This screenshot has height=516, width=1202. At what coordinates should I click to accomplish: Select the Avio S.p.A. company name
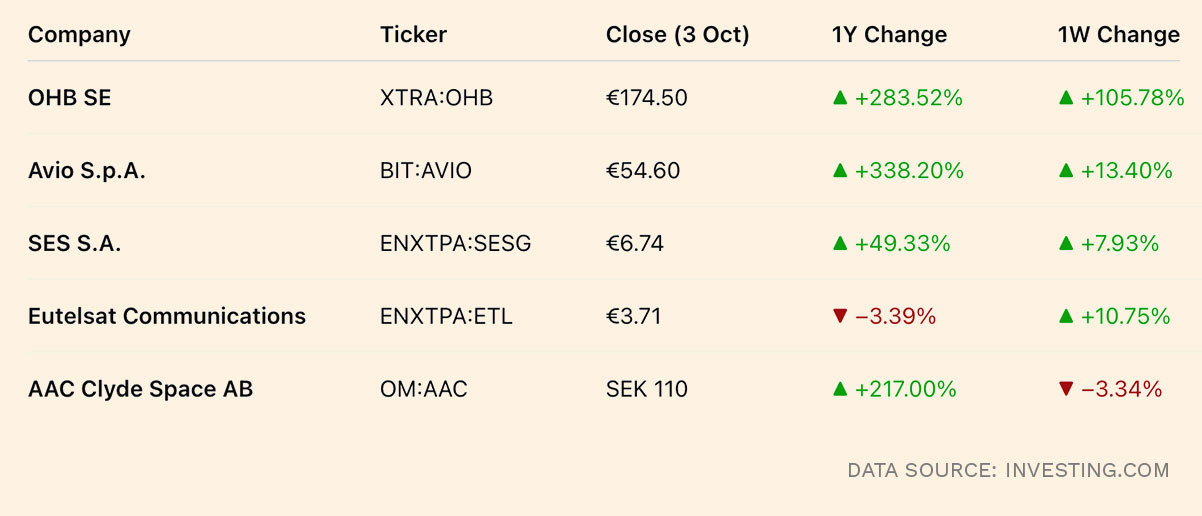tap(87, 171)
